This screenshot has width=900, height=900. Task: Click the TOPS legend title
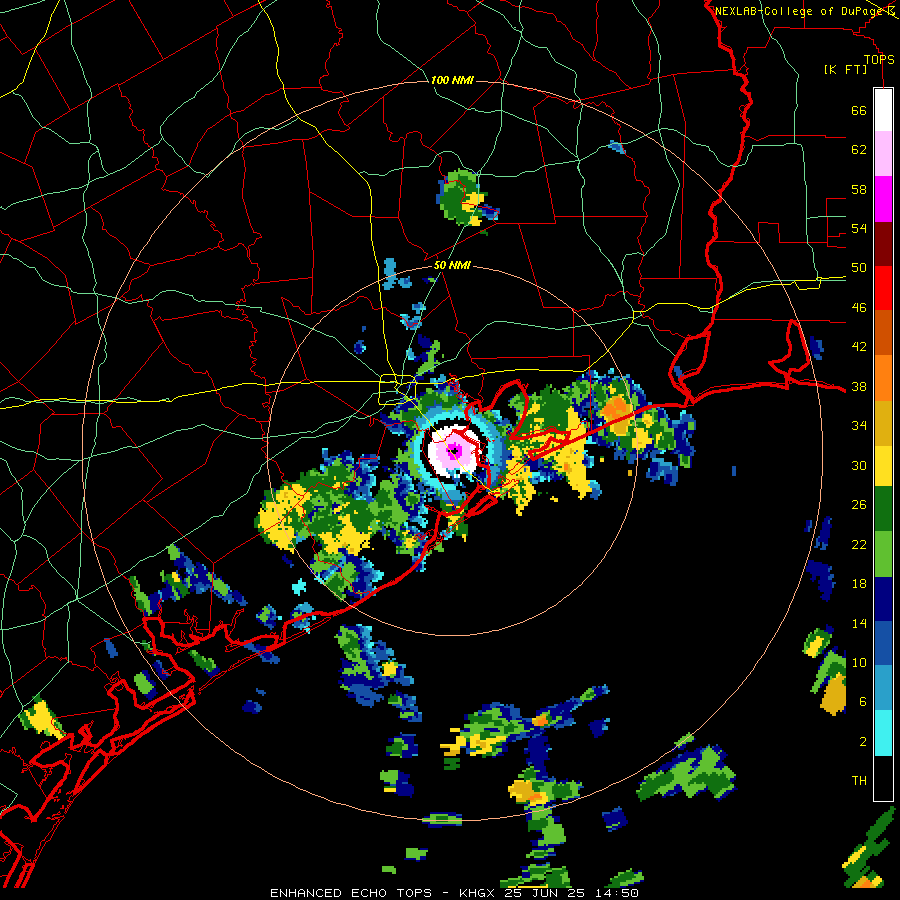click(879, 59)
